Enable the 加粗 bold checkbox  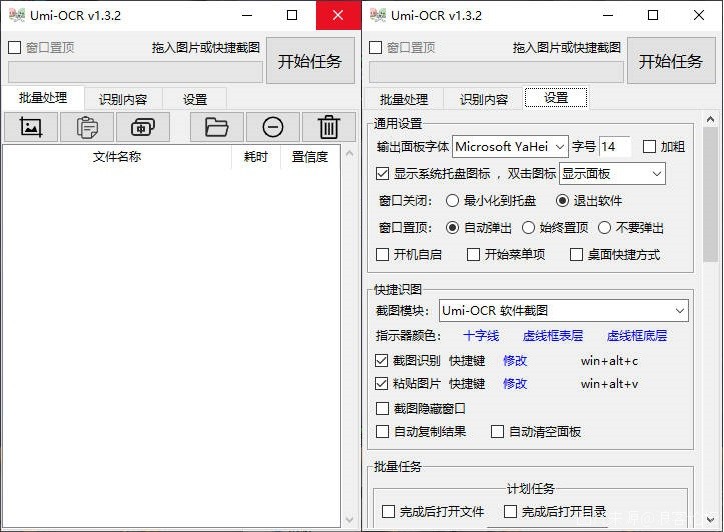pyautogui.click(x=649, y=147)
